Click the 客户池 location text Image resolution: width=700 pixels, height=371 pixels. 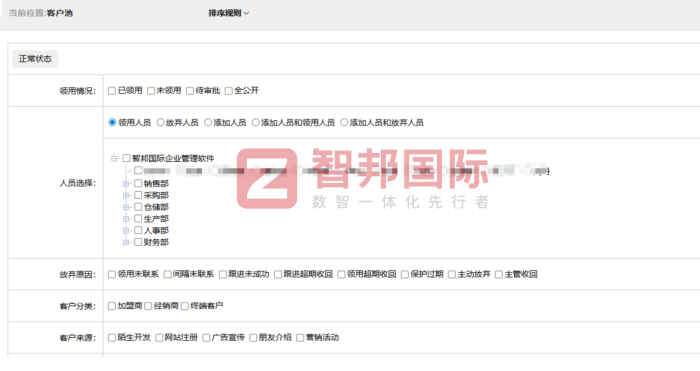coord(59,13)
